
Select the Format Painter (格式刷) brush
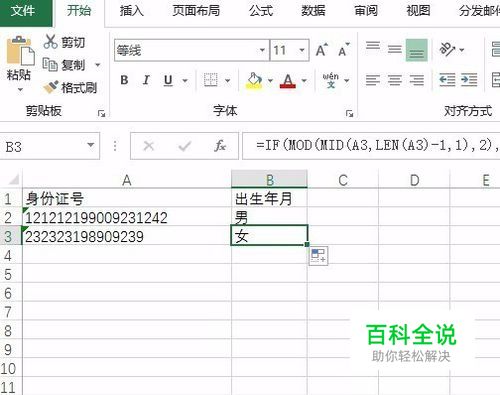click(x=70, y=87)
